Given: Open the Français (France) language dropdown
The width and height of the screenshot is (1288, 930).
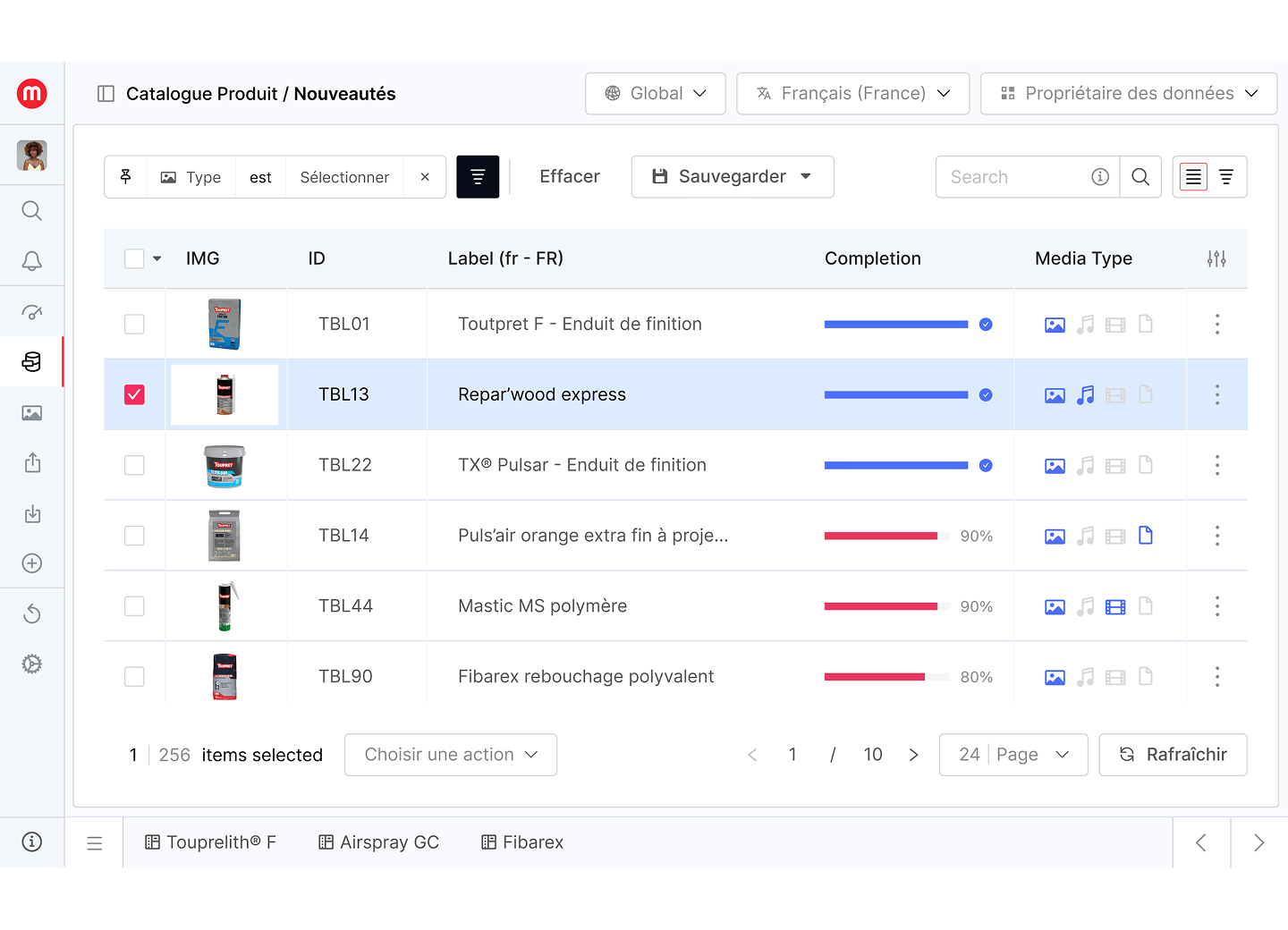Looking at the screenshot, I should (x=852, y=94).
